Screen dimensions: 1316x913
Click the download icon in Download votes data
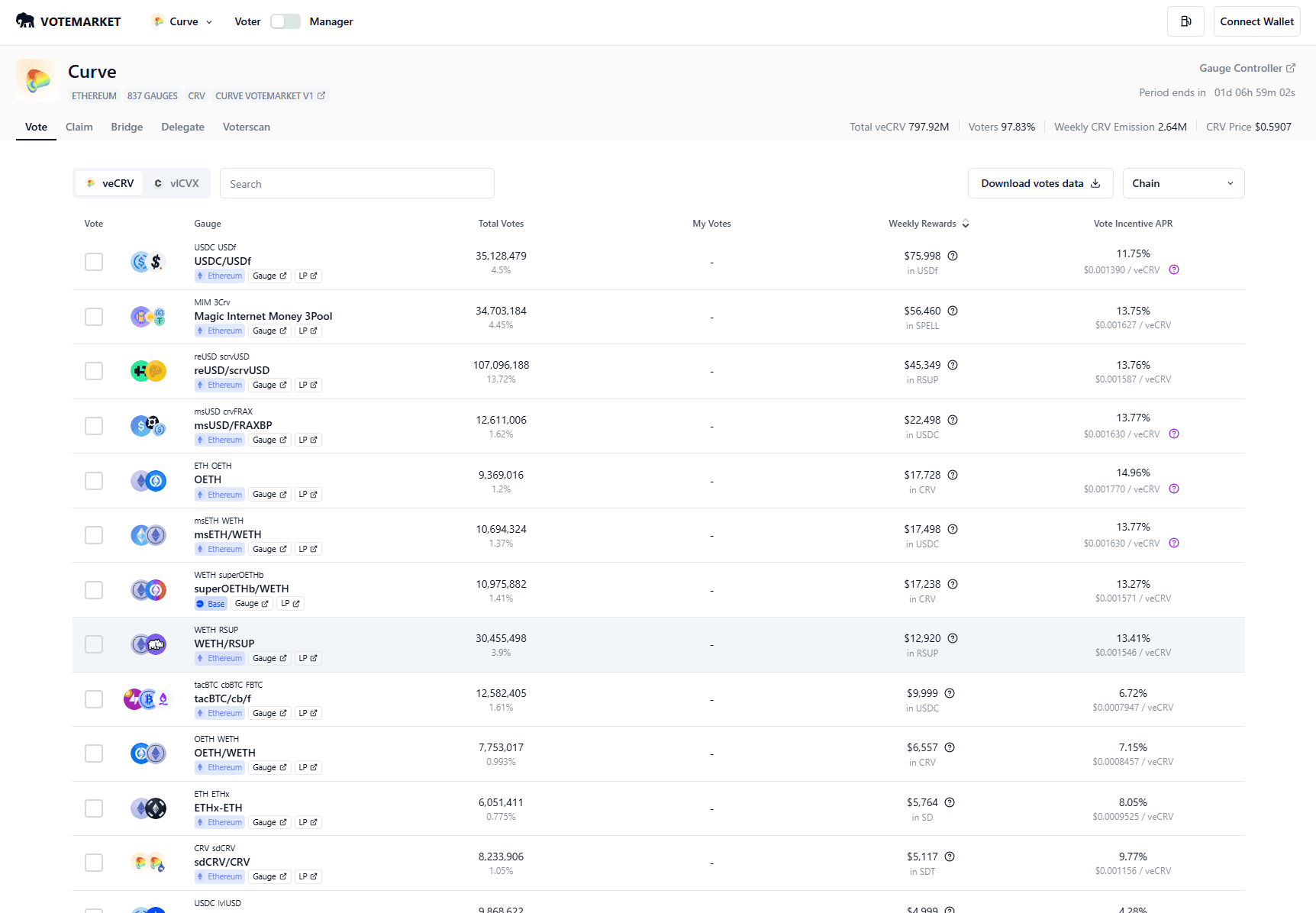pyautogui.click(x=1095, y=183)
